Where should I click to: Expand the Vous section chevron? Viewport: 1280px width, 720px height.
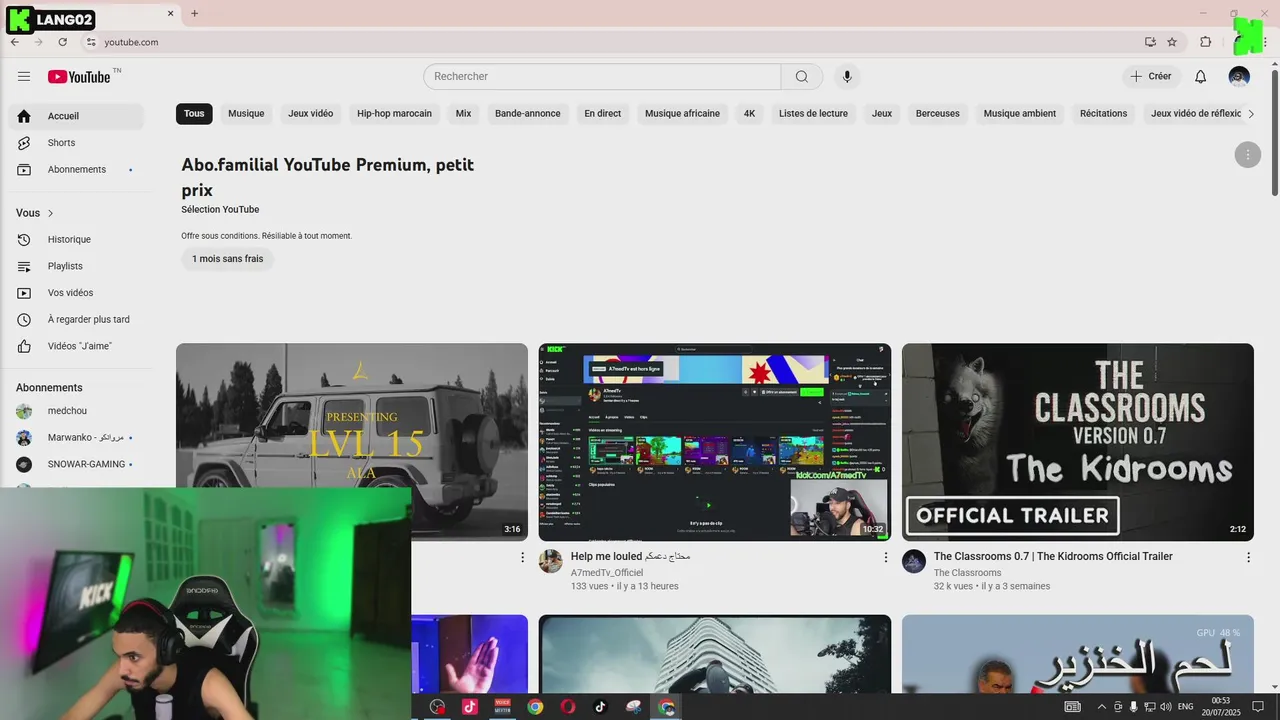(x=50, y=213)
